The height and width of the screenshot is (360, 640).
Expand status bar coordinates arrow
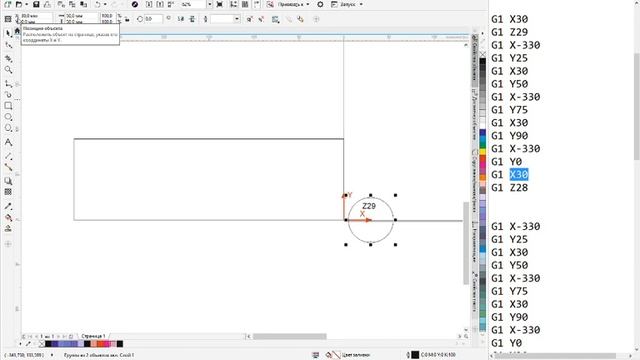[x=51, y=355]
